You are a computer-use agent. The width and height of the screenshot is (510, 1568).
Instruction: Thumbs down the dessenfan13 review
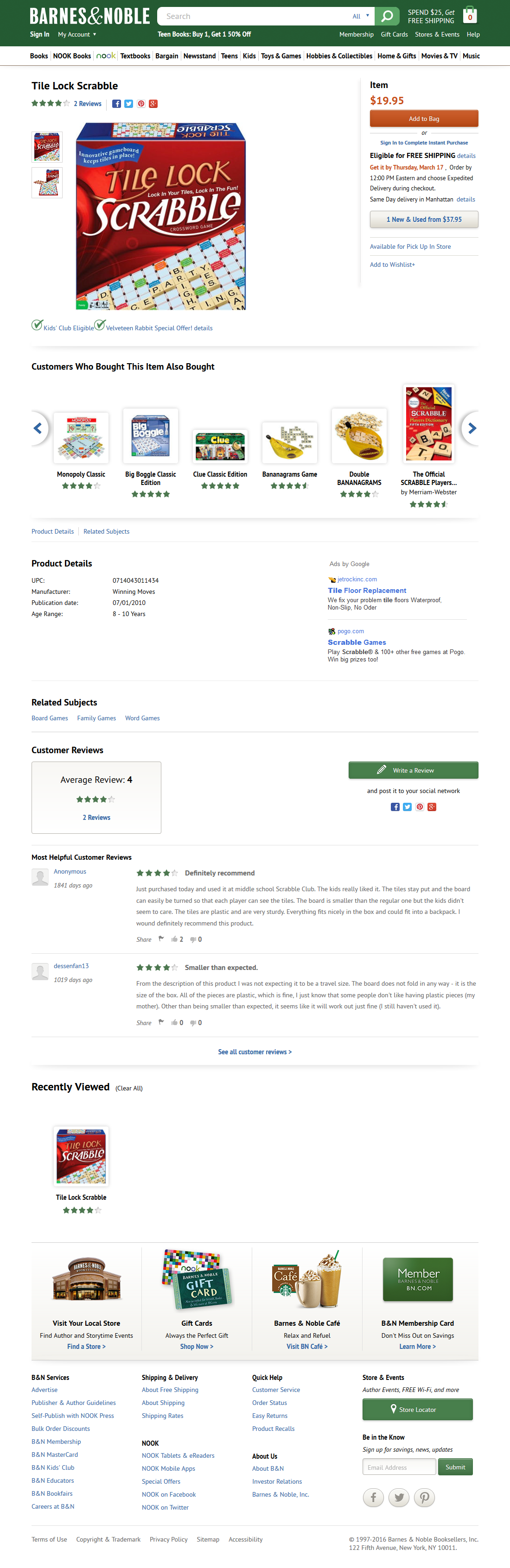pos(193,1023)
